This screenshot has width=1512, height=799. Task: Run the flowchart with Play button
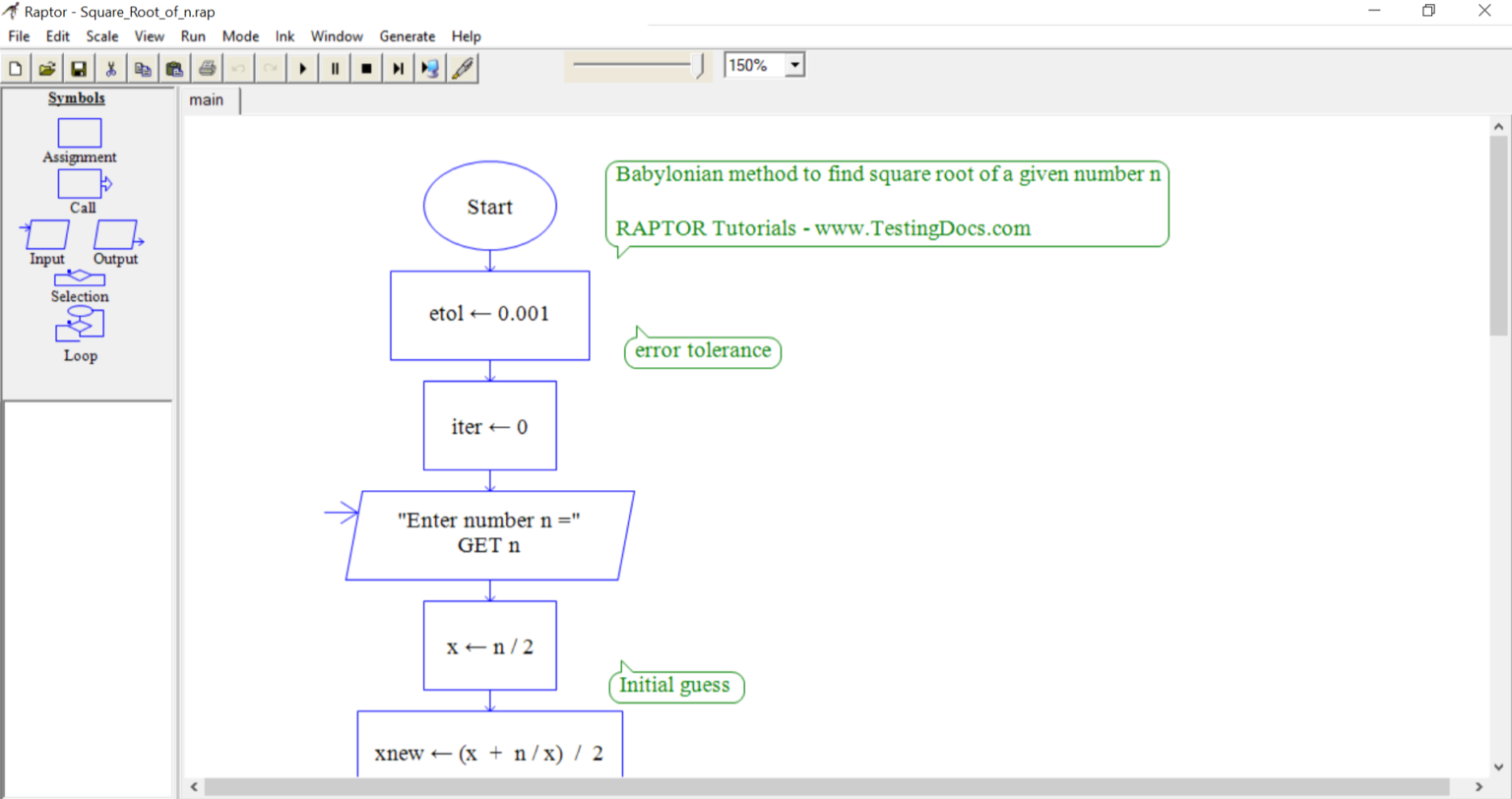302,67
